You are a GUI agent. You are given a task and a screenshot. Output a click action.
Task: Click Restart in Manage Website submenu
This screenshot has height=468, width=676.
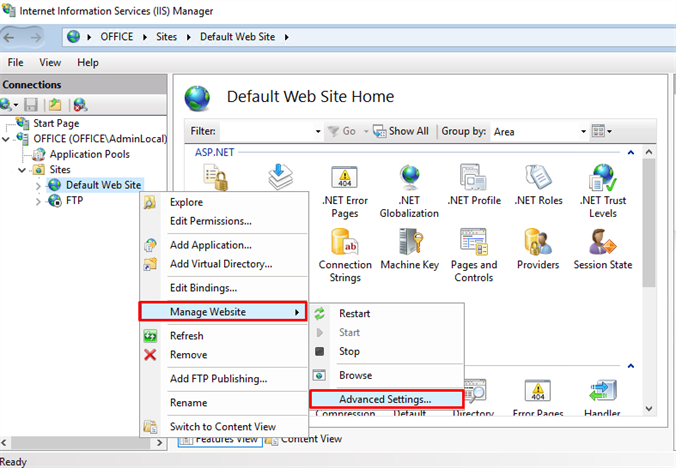[x=387, y=313]
